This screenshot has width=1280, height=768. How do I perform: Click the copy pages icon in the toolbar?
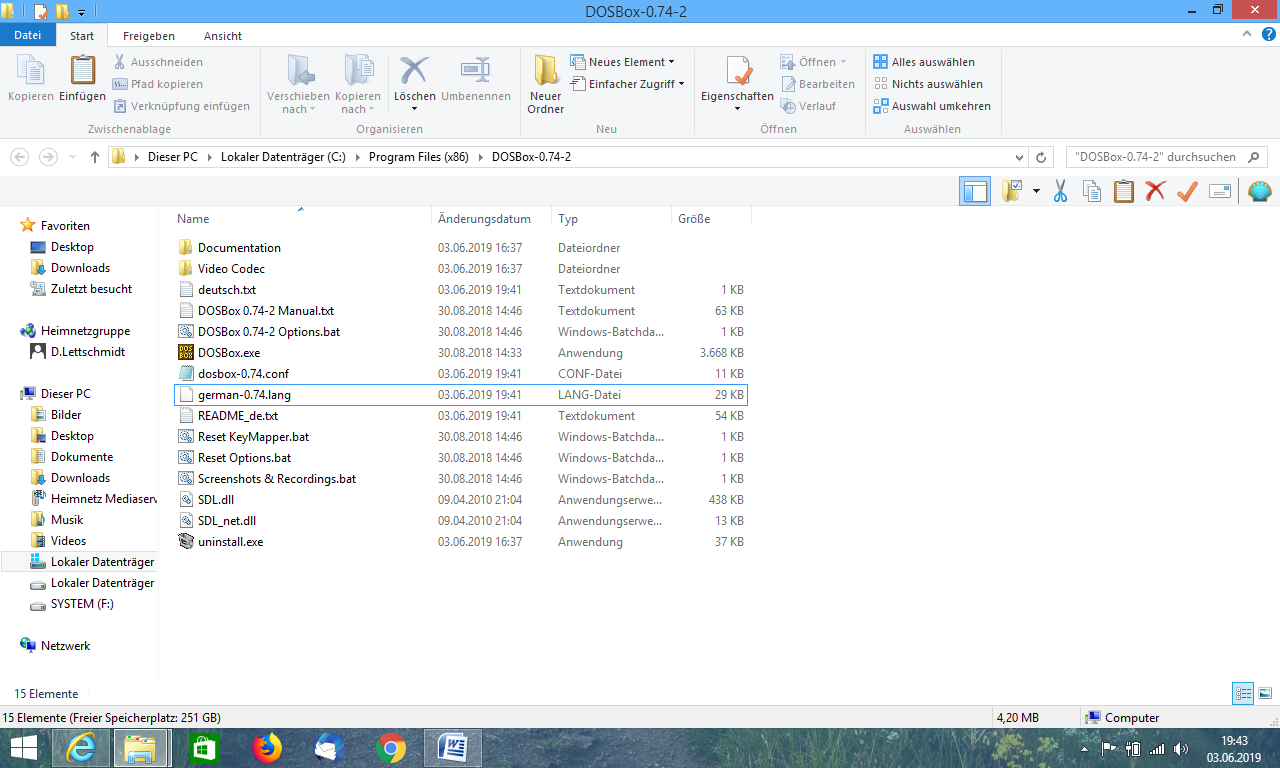pyautogui.click(x=1092, y=191)
